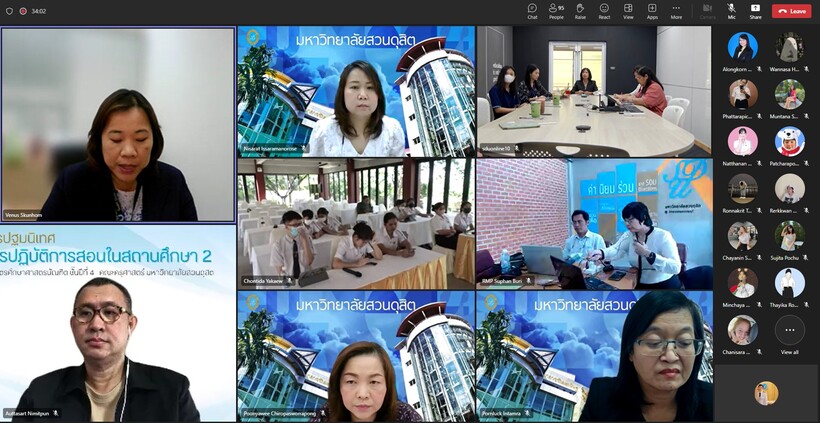Viewport: 820px width, 423px height.
Task: Click the red recording indicator
Action: pyautogui.click(x=23, y=11)
